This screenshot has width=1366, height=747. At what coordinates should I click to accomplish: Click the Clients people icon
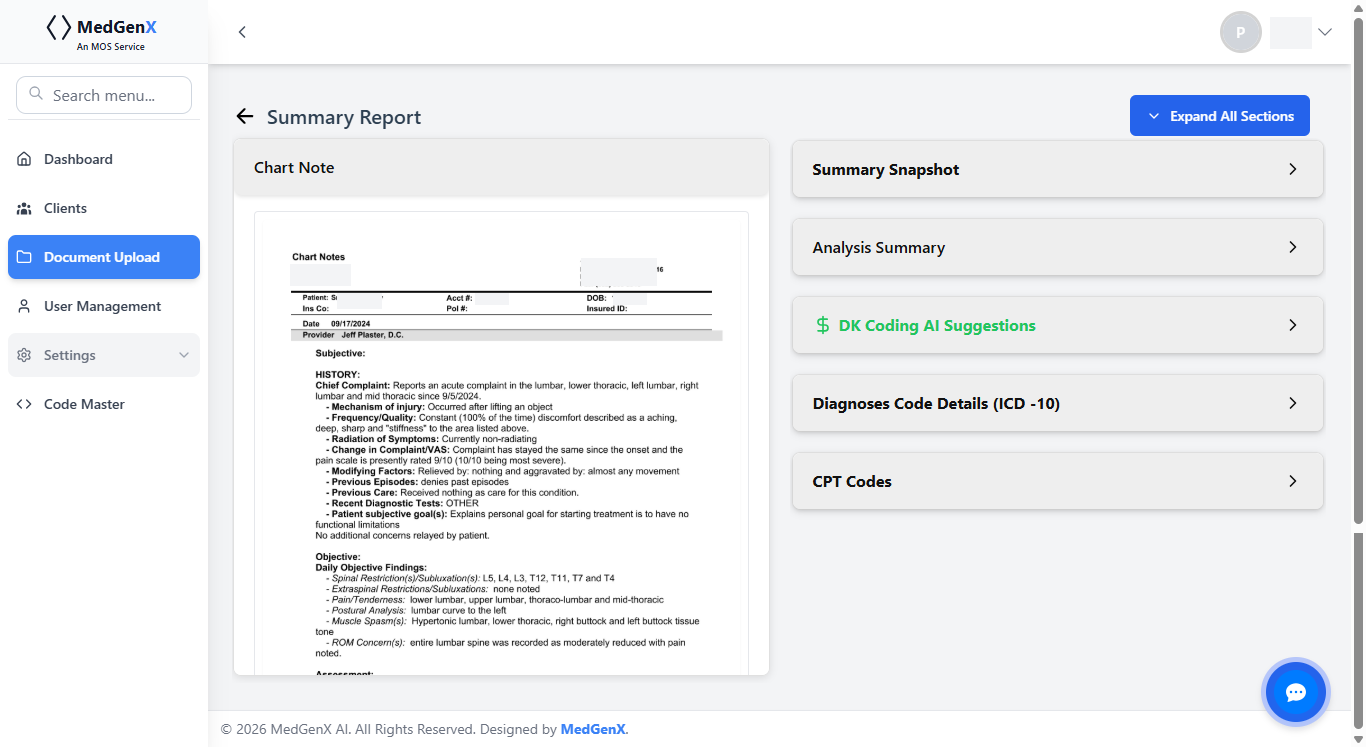[x=23, y=207]
